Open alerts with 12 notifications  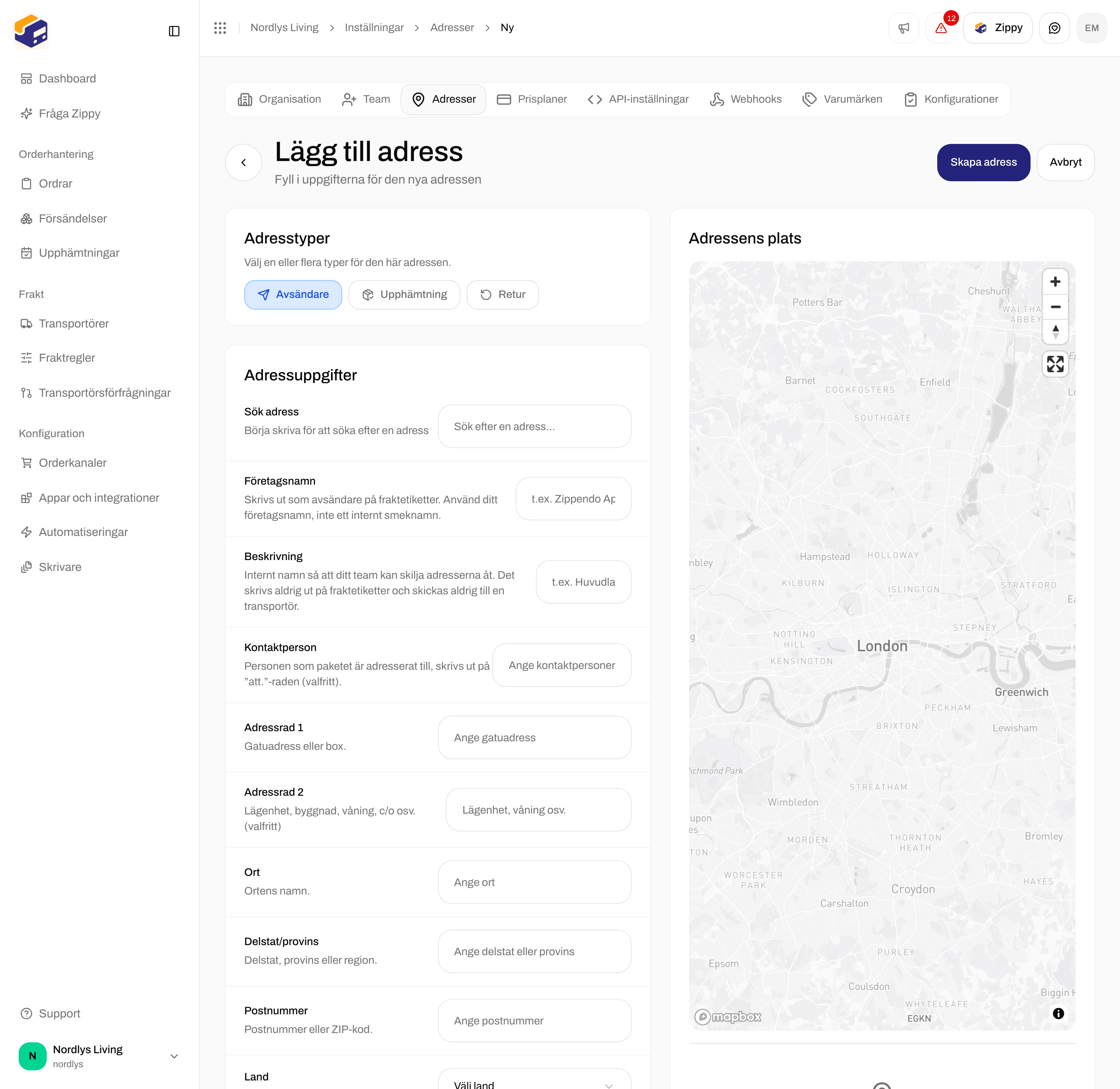point(941,28)
